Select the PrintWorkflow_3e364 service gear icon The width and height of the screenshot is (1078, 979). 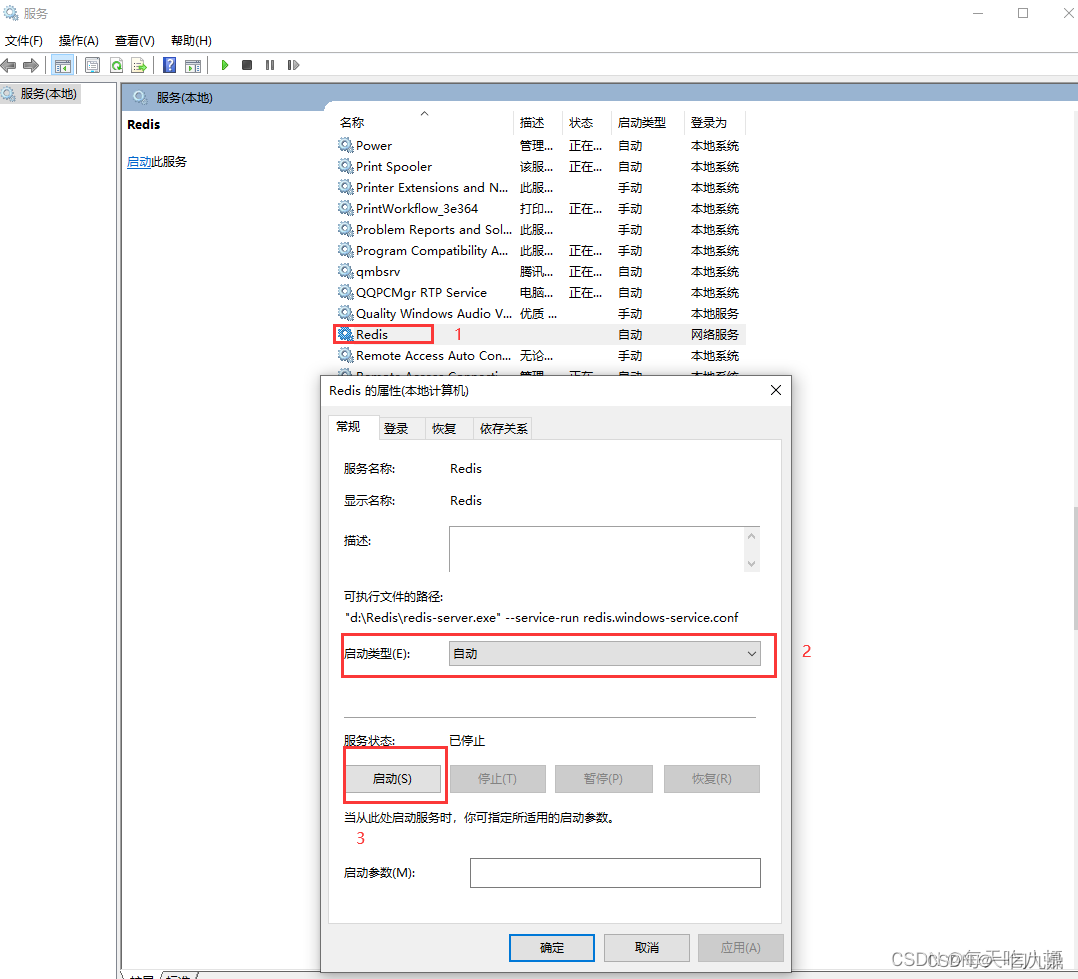tap(345, 208)
